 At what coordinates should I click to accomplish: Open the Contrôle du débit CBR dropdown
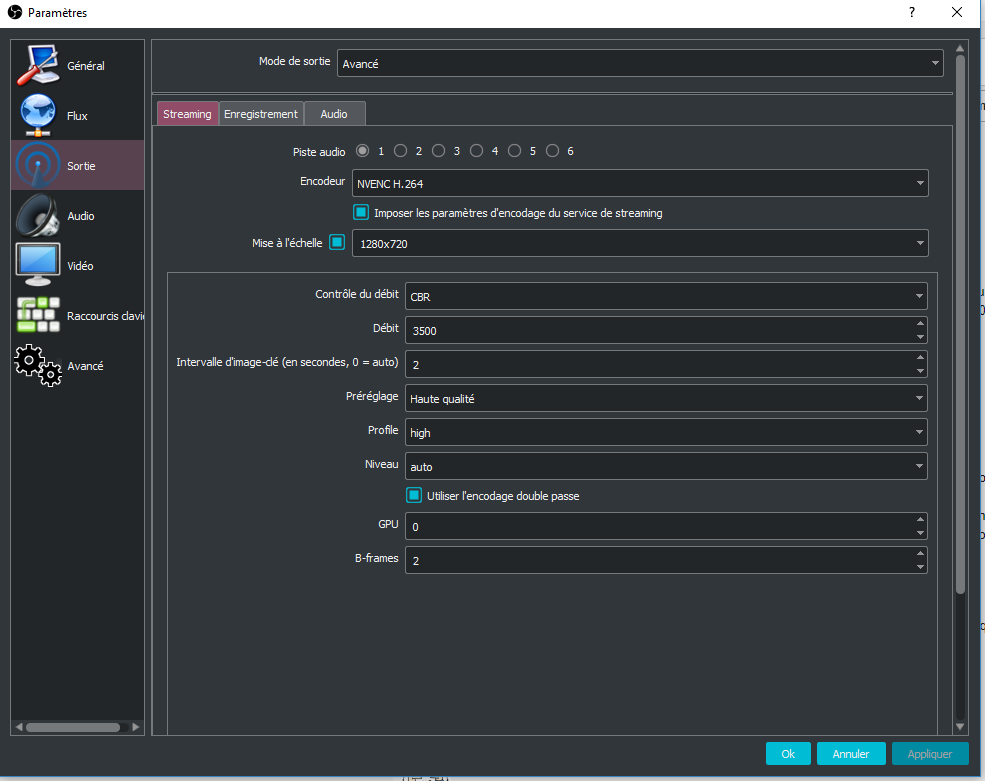pyautogui.click(x=665, y=296)
